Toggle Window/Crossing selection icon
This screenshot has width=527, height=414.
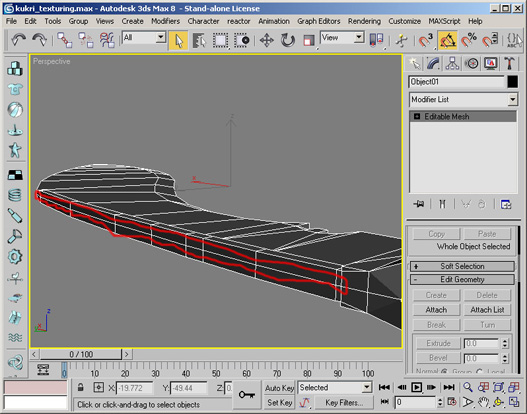[241, 40]
